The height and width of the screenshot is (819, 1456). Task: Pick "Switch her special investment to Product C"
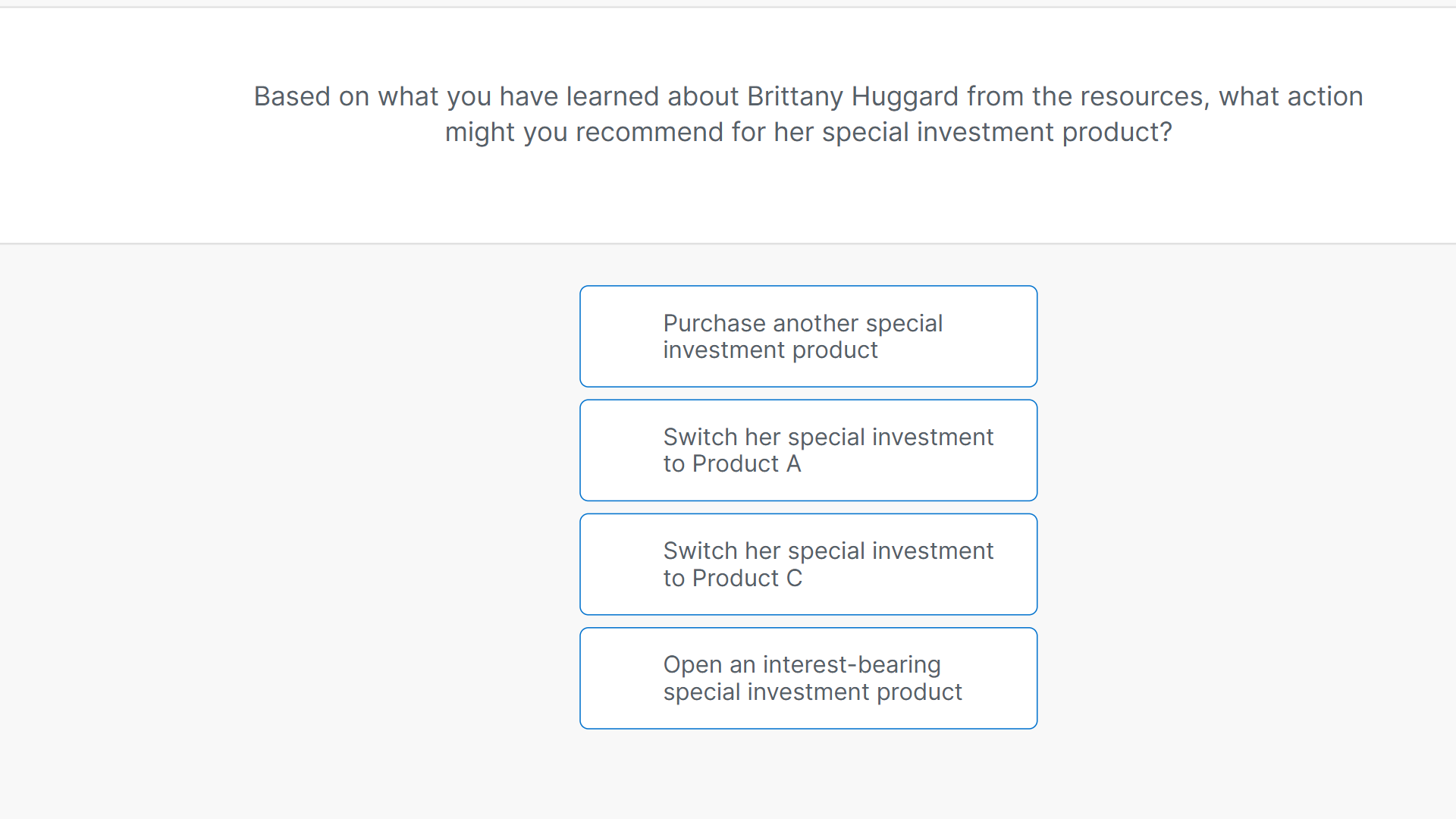click(808, 563)
